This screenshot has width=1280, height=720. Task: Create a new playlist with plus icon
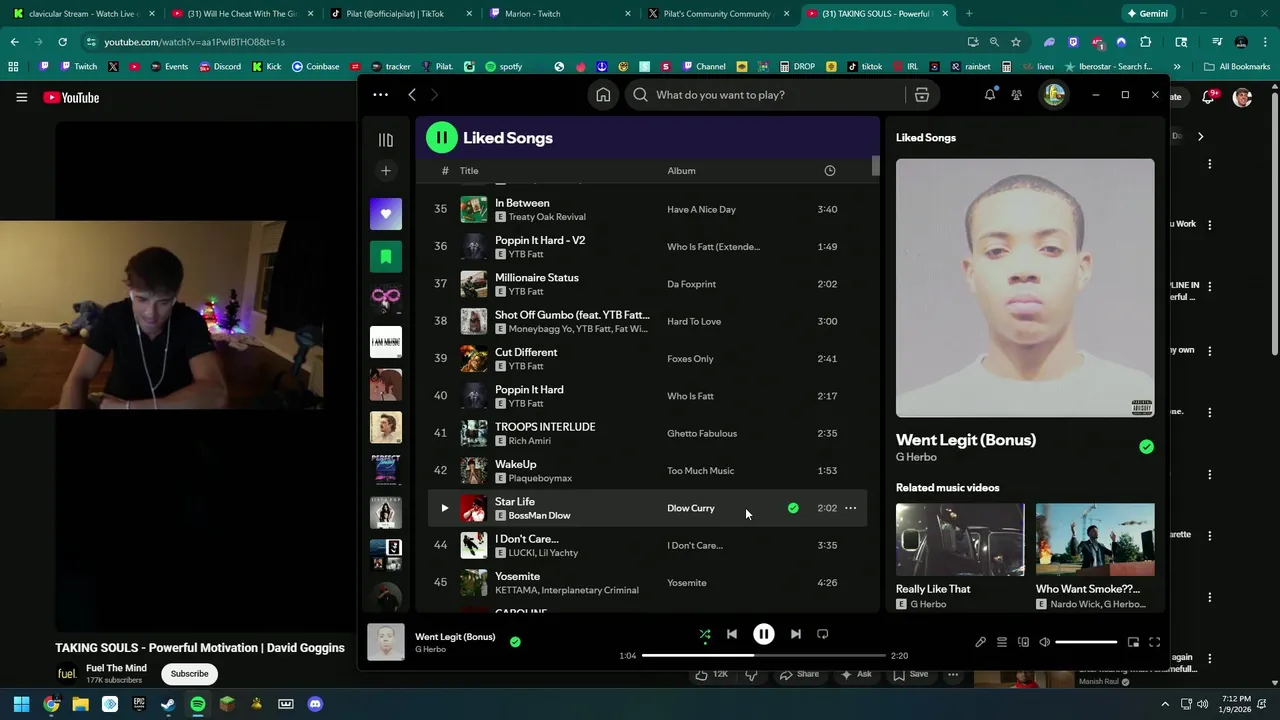(386, 171)
